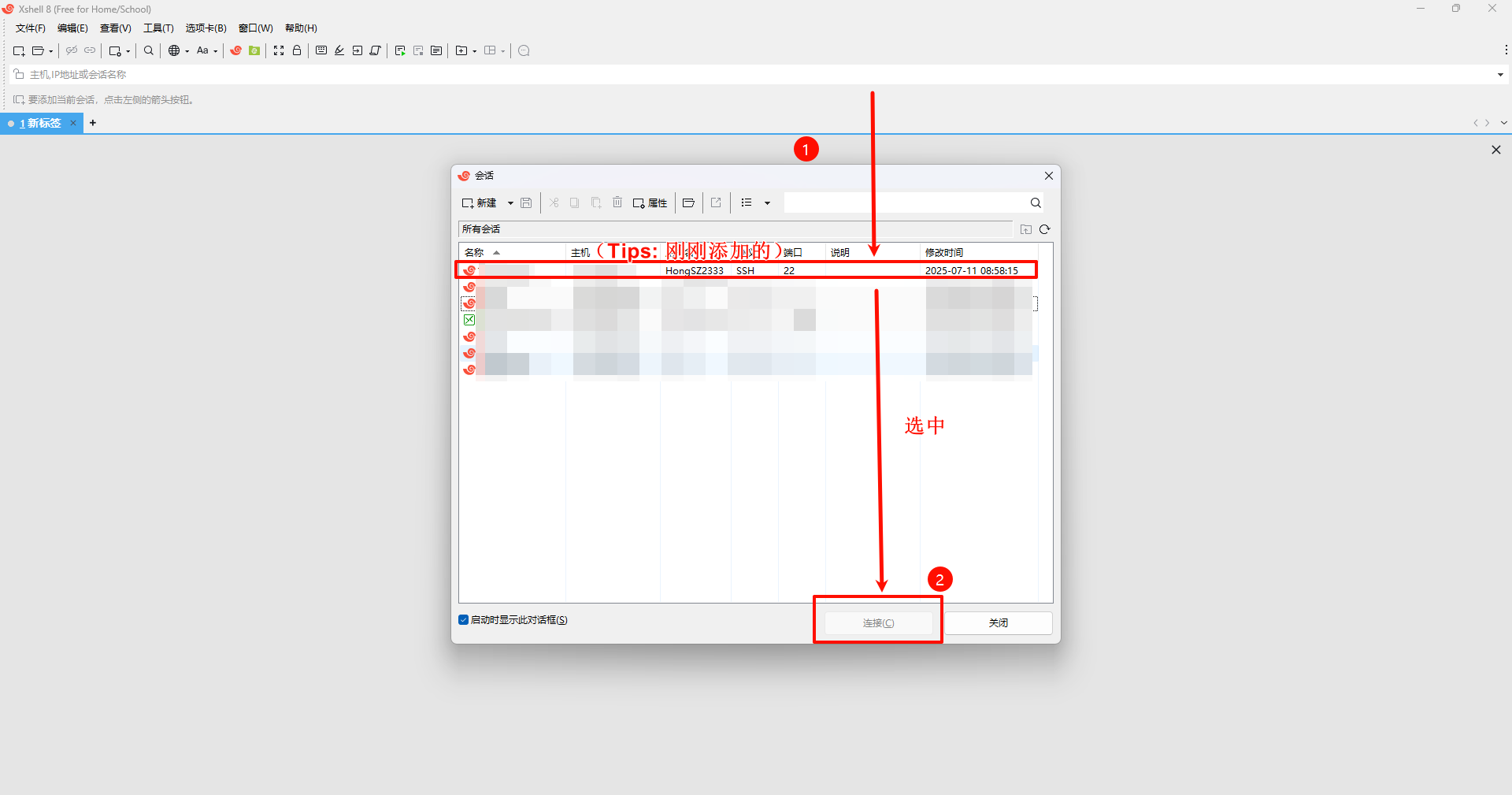Open the 文件(F) menu

[x=31, y=28]
